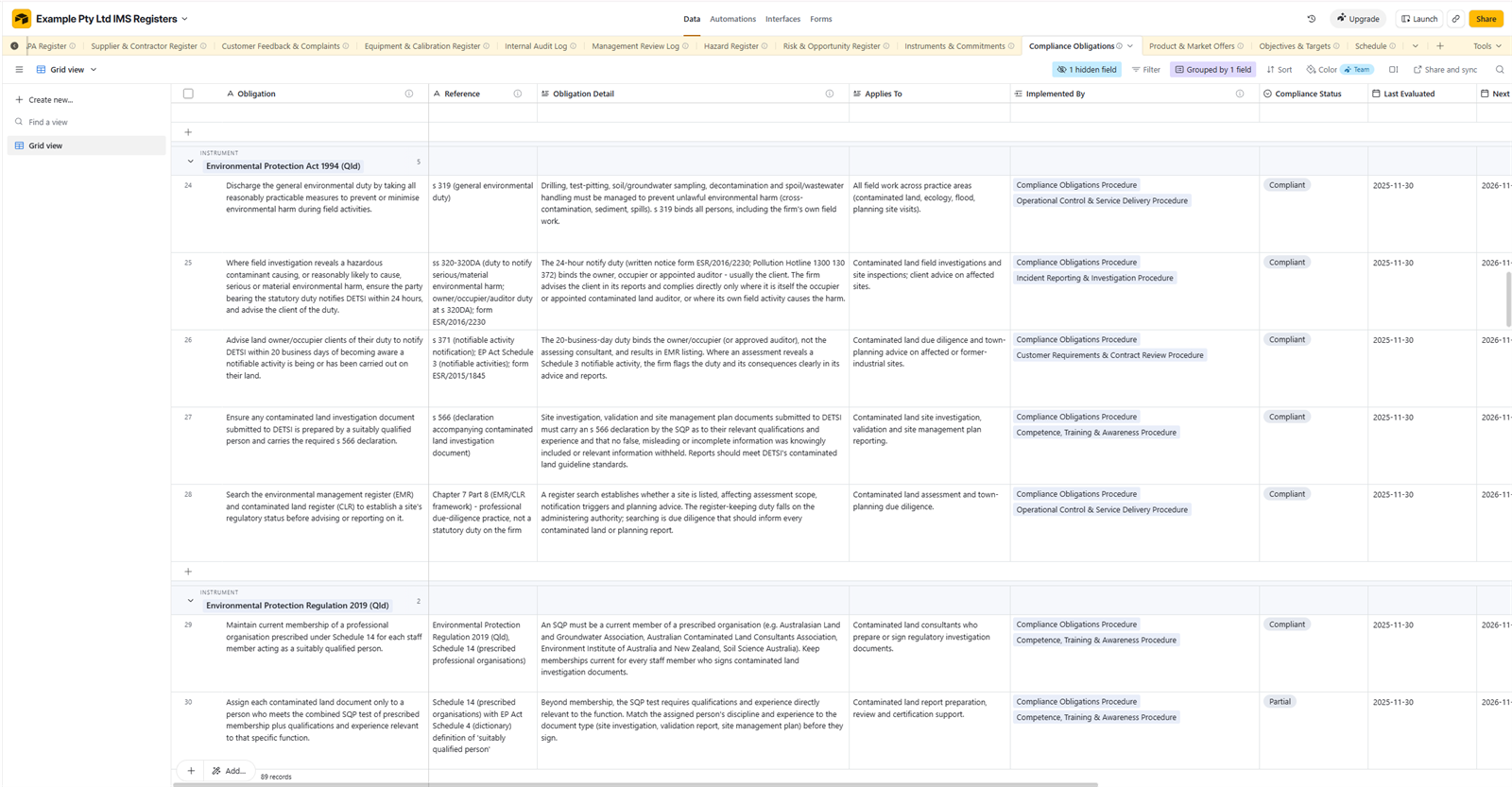Open row height icon in toolbar

[1393, 70]
